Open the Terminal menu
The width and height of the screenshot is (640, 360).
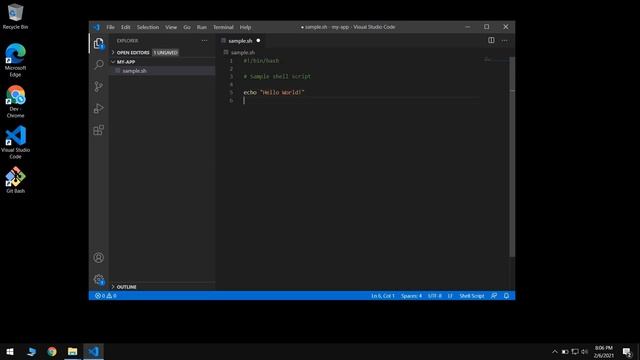pyautogui.click(x=223, y=27)
